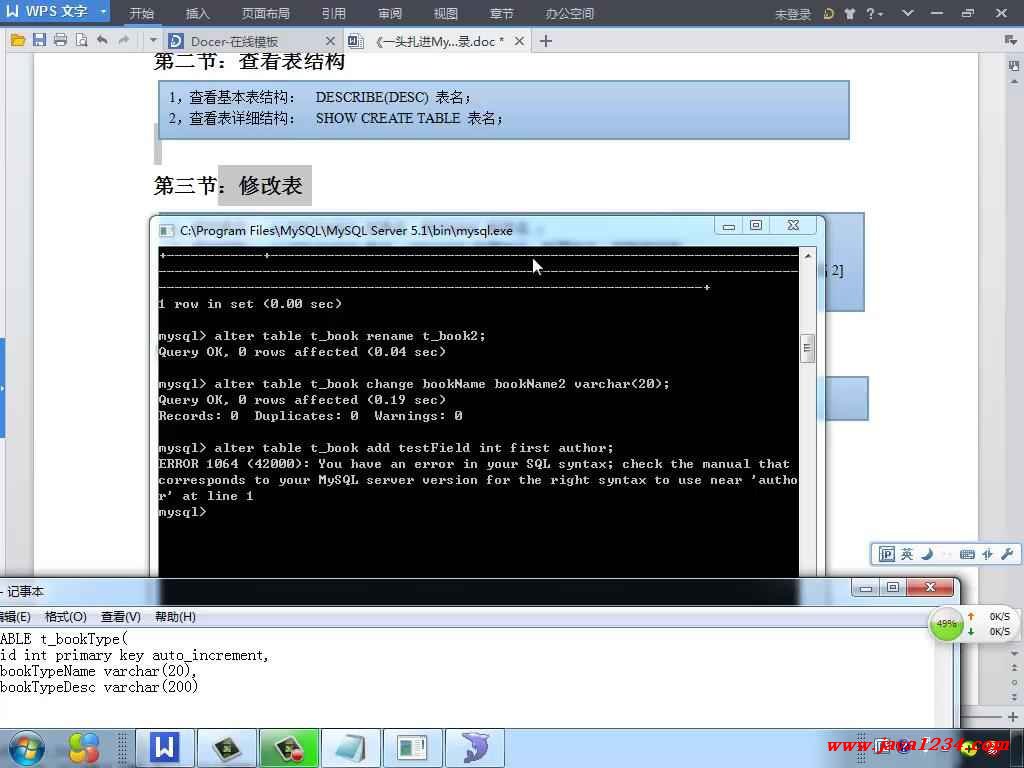Click the green screen recorder taskbar button

click(x=289, y=748)
